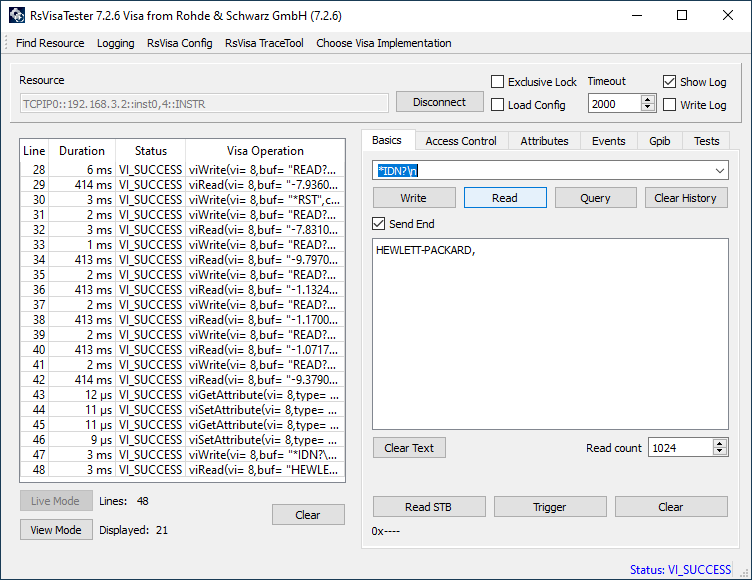Select log line 47 viWrite *IDN? row
The height and width of the screenshot is (580, 752).
(182, 454)
